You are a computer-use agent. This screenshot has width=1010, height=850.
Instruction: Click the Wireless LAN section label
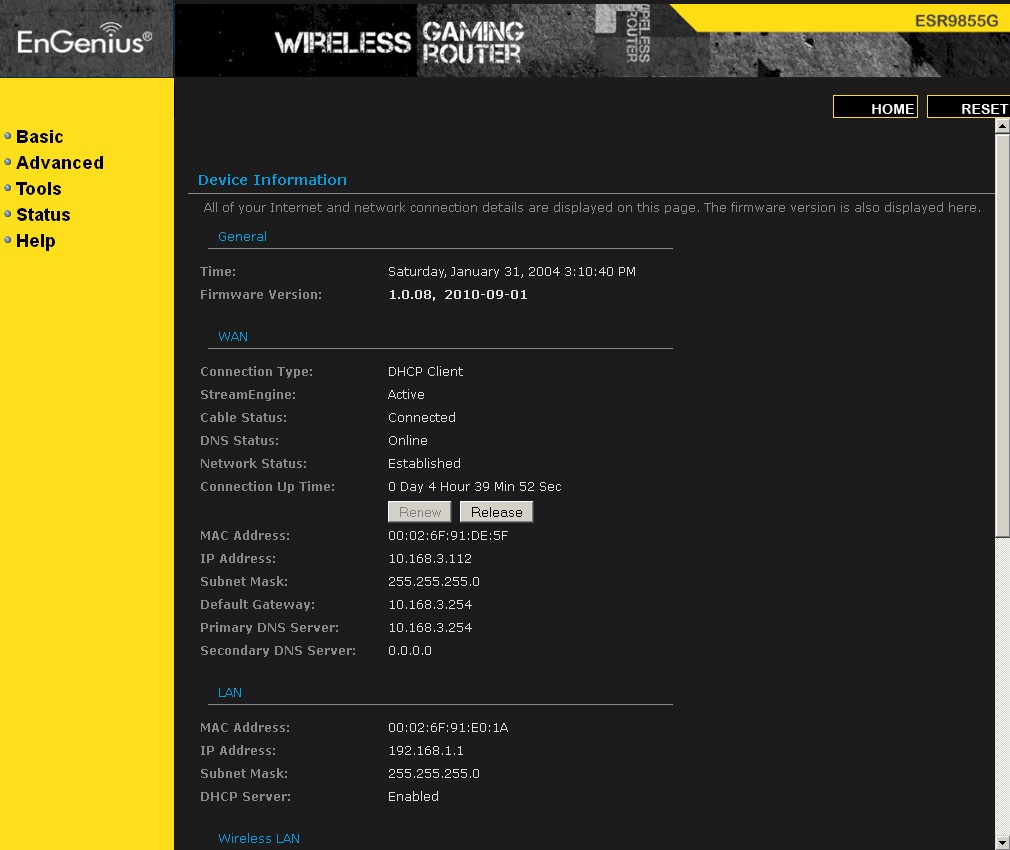(259, 838)
